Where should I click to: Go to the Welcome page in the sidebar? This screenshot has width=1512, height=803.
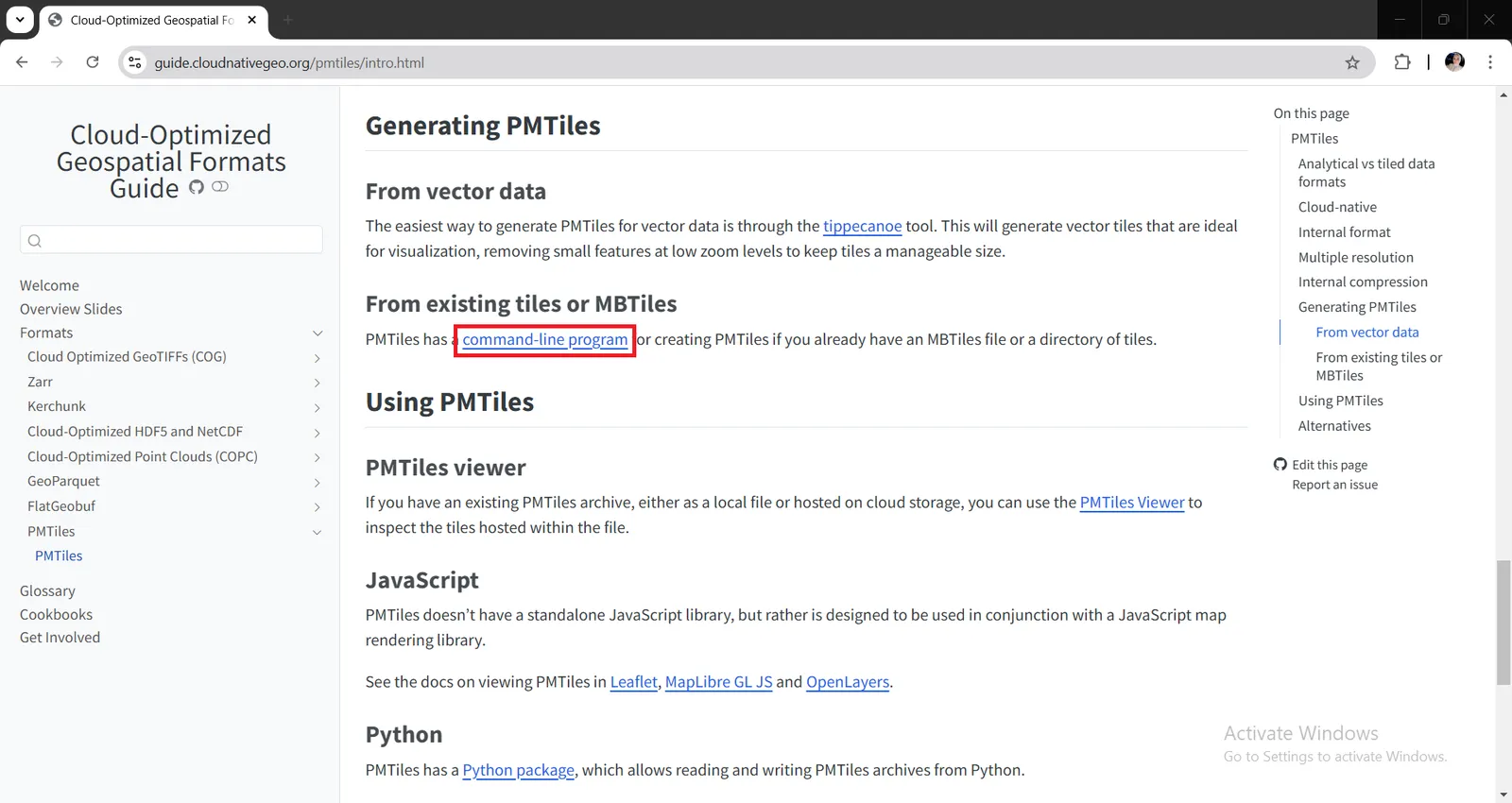tap(49, 285)
